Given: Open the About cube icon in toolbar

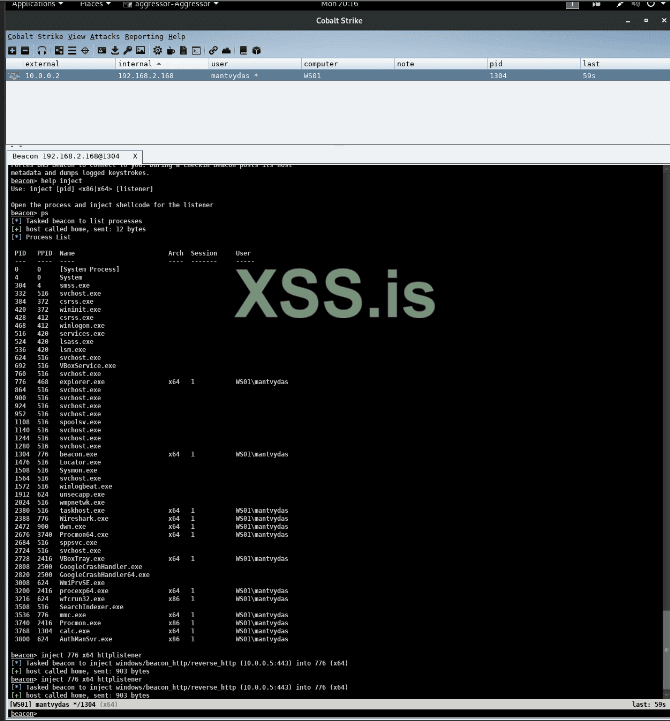Looking at the screenshot, I should pos(257,51).
